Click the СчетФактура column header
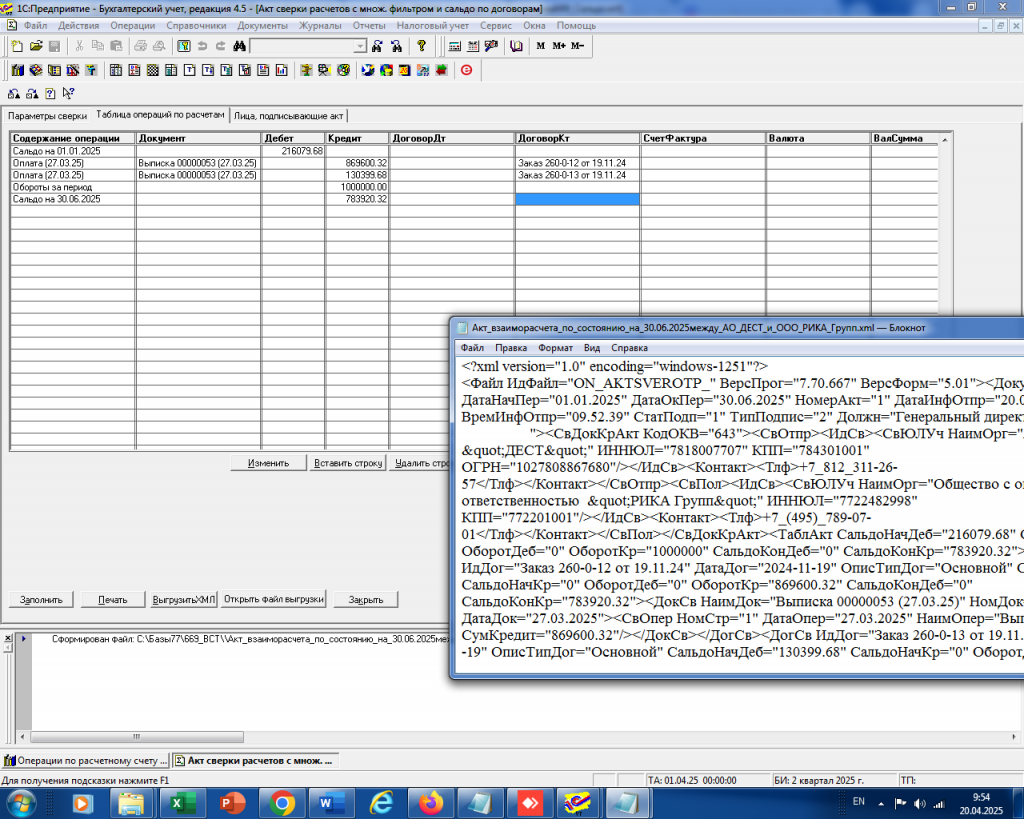 (x=703, y=138)
